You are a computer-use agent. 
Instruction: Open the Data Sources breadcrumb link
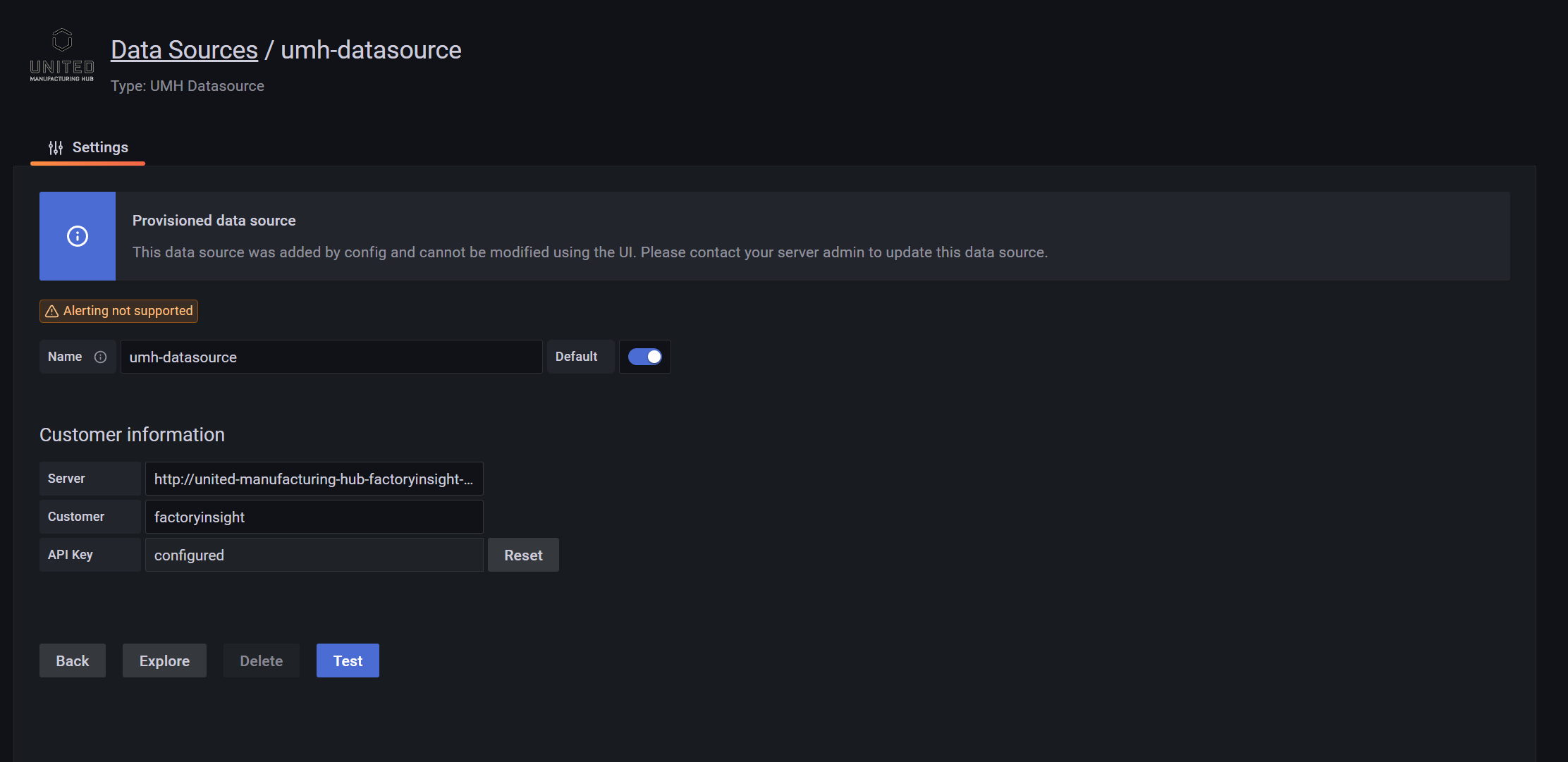tap(184, 49)
